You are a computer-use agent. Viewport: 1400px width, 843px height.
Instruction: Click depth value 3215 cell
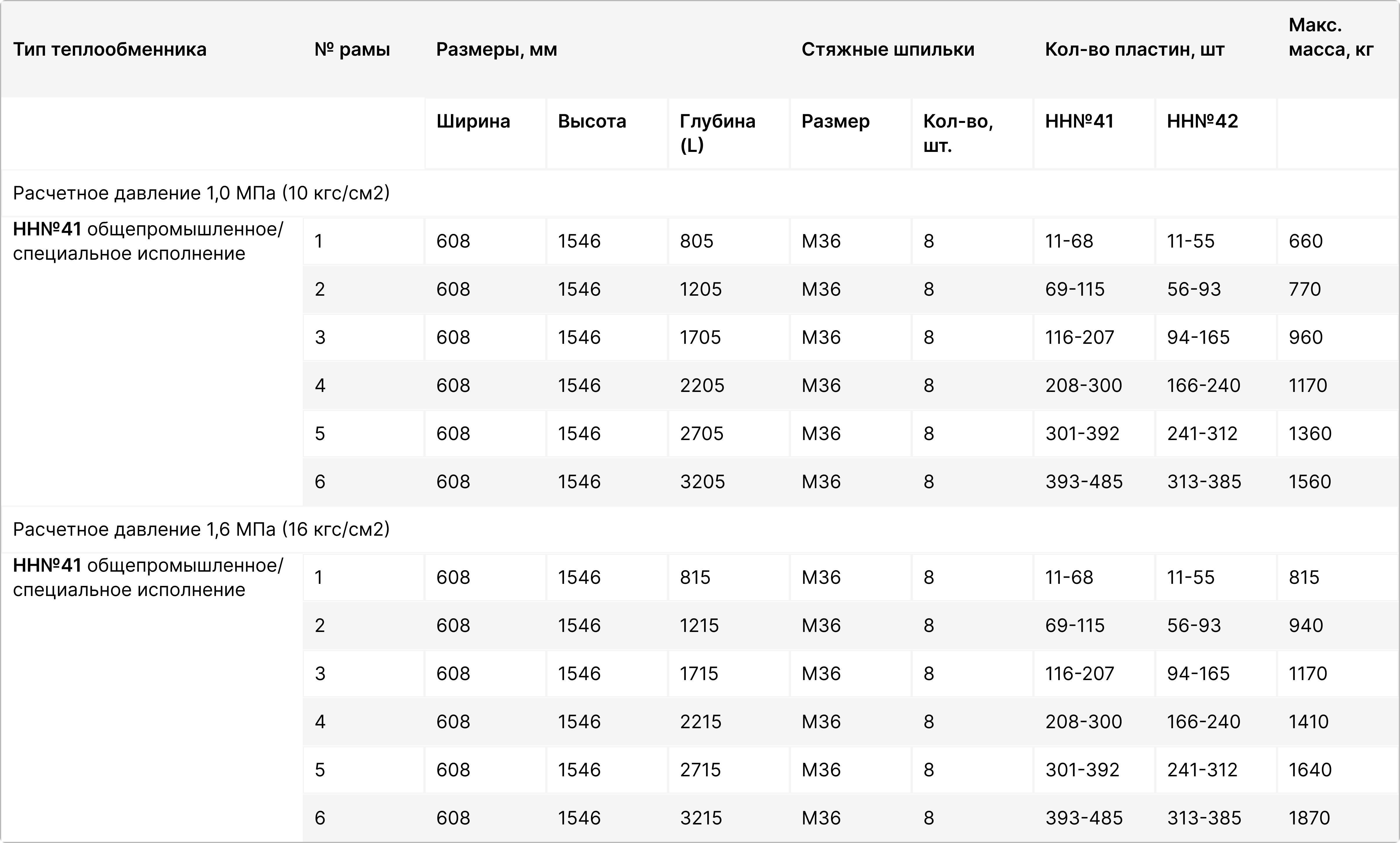[x=701, y=818]
